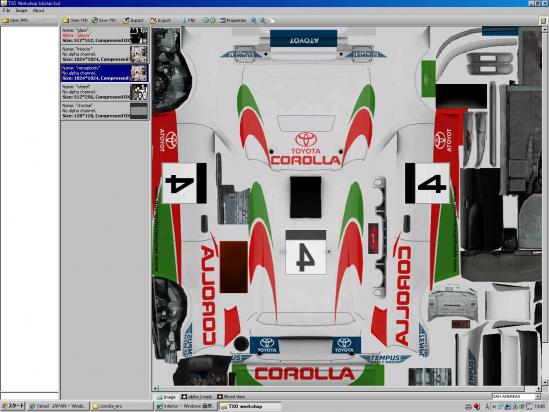Click the rotate right icon
Image resolution: width=549 pixels, height=412 pixels.
pyautogui.click(x=213, y=21)
